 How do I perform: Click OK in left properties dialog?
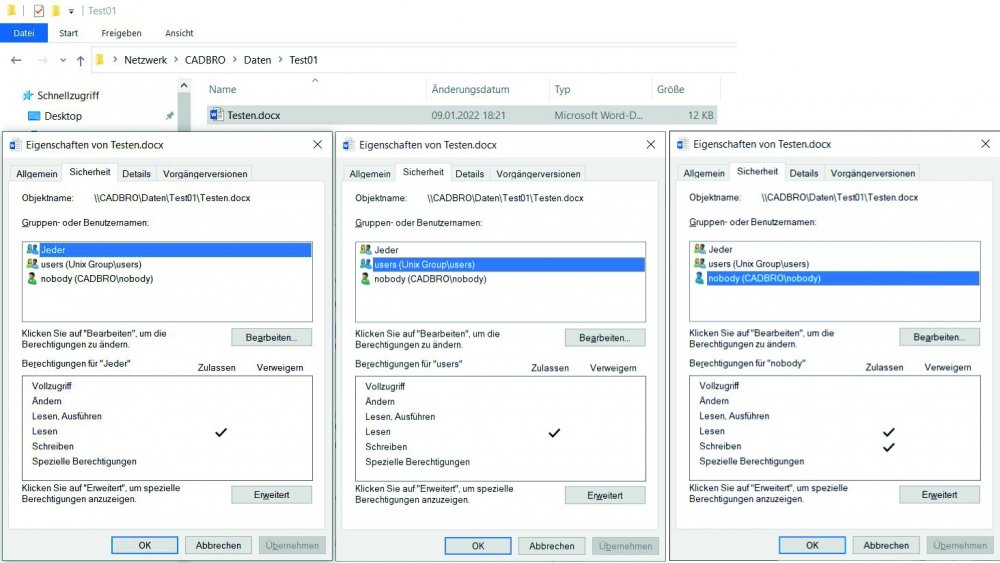145,545
